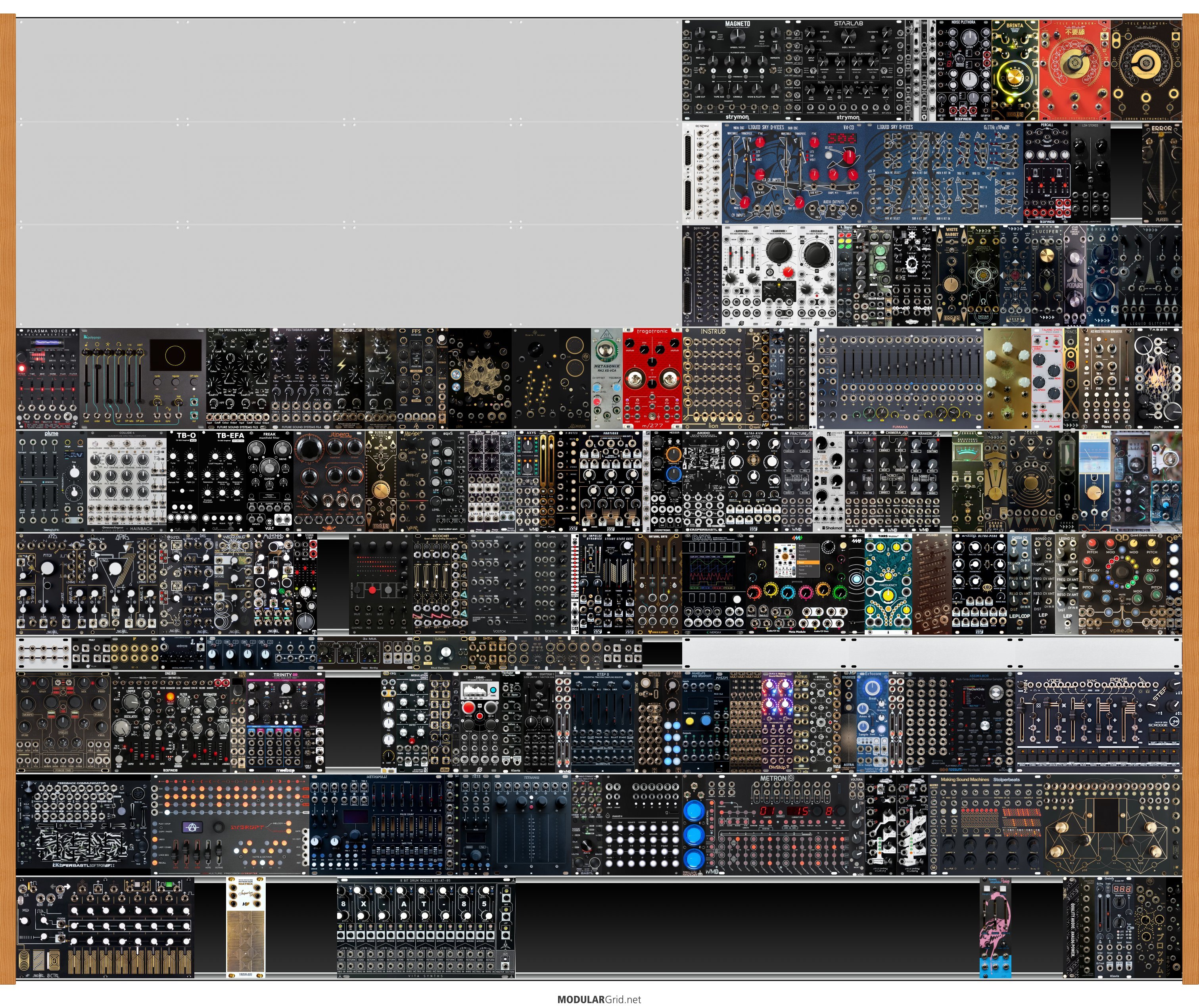This screenshot has height=1008, width=1199.
Task: Select the blue Echocore module
Action: [872, 722]
